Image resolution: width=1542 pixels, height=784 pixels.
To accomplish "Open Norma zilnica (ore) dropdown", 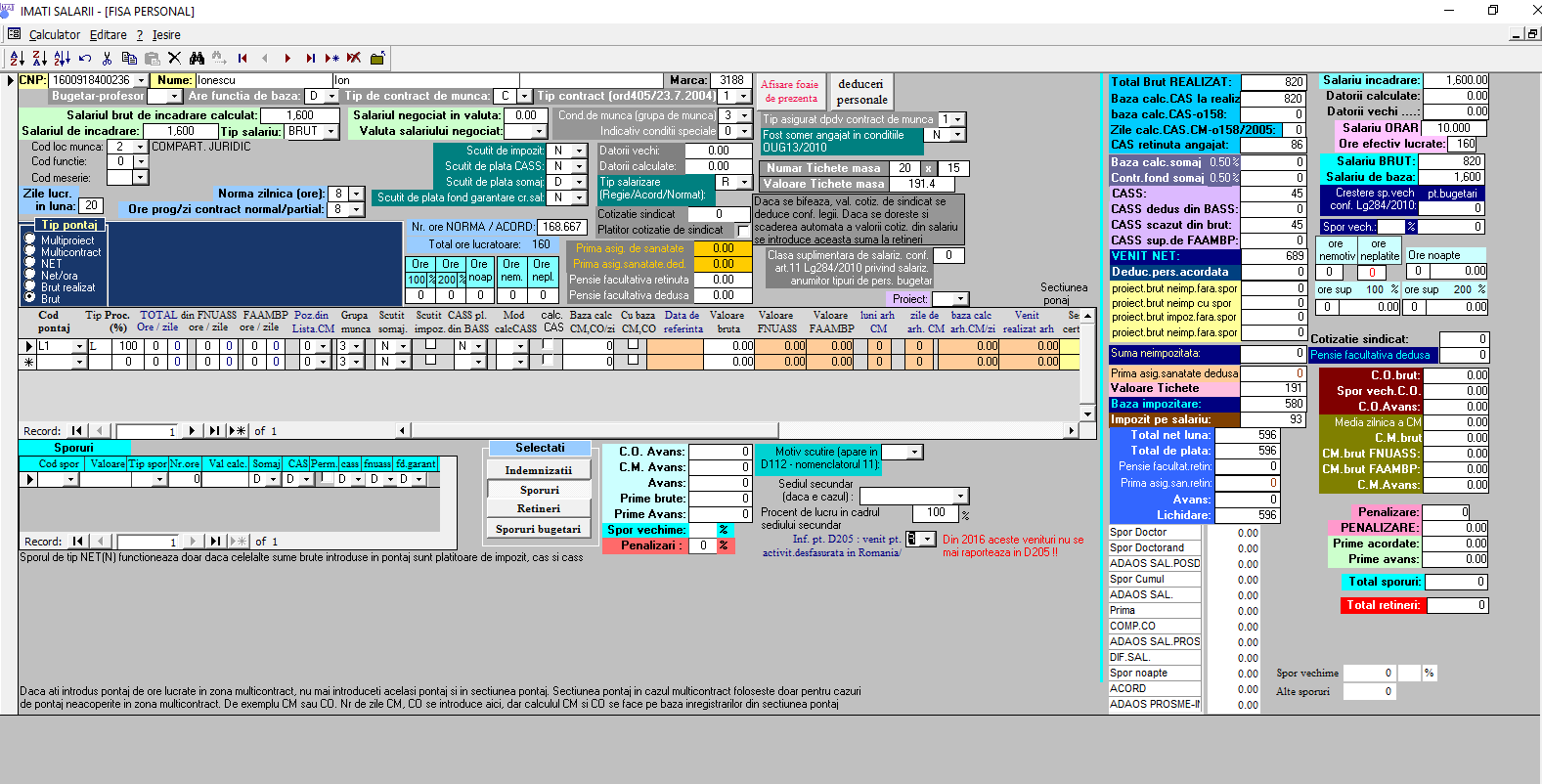I will tap(356, 194).
